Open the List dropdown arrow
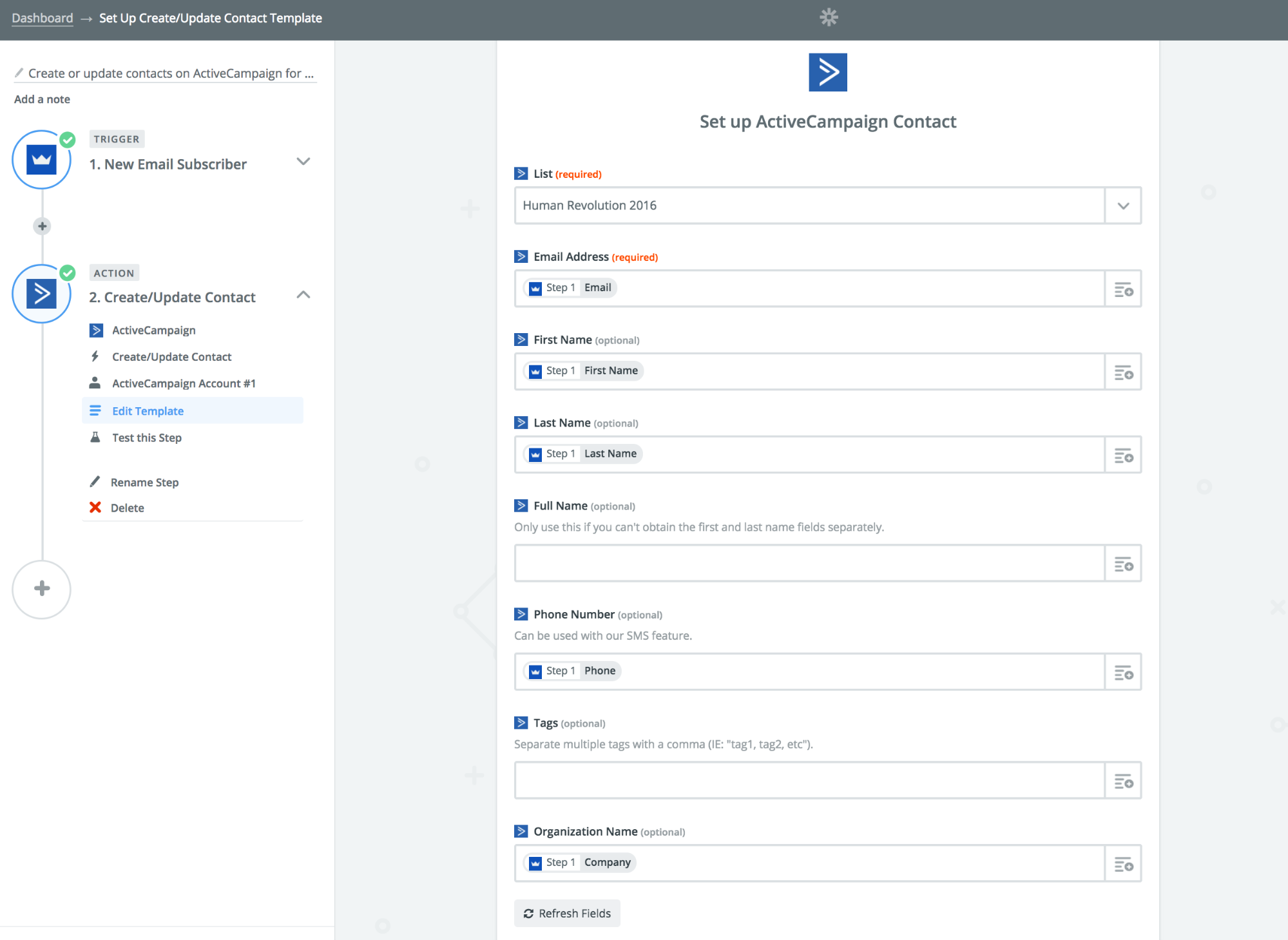The width and height of the screenshot is (1288, 940). pos(1123,206)
